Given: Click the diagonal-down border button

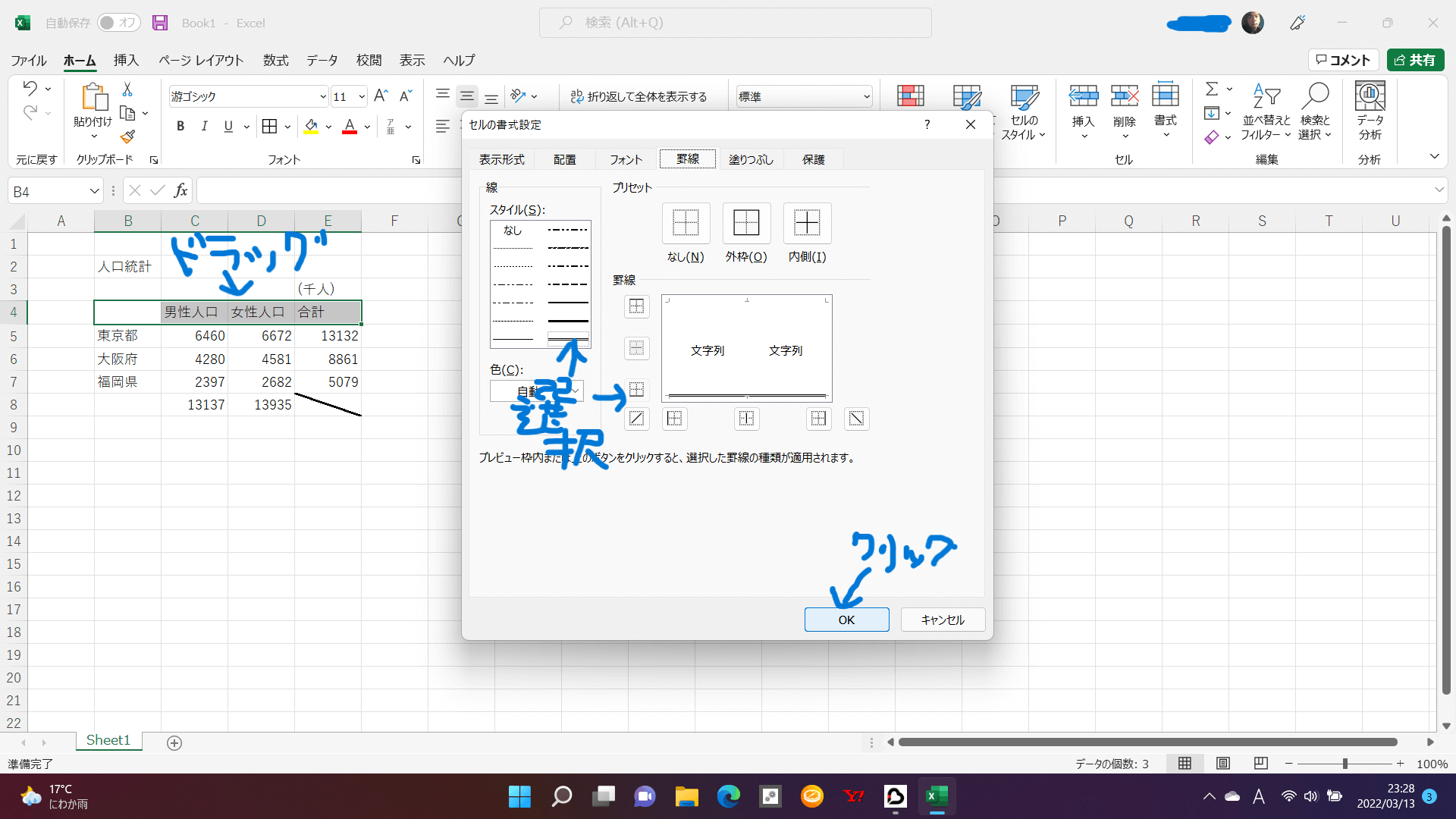Looking at the screenshot, I should pos(856,419).
